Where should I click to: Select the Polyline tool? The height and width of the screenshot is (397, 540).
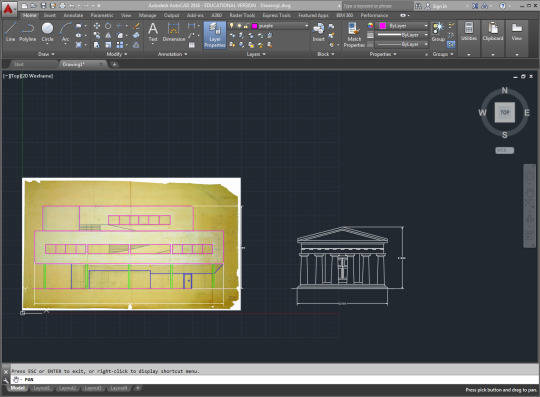pyautogui.click(x=28, y=32)
